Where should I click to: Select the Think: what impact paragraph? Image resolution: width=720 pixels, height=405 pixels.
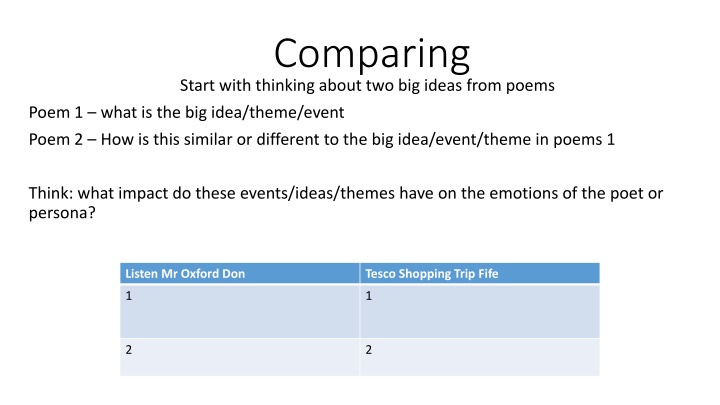346,203
